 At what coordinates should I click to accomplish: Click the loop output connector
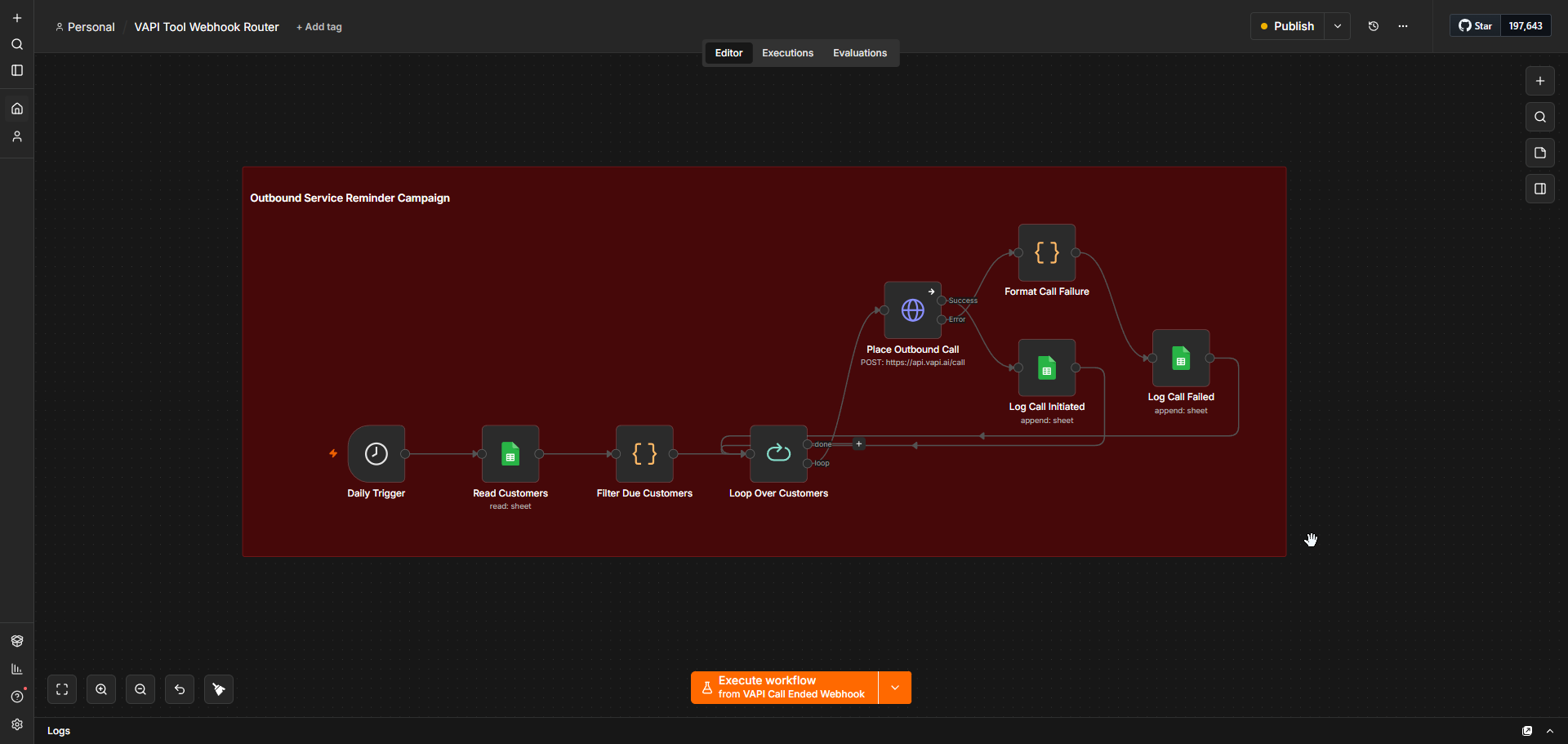click(808, 463)
